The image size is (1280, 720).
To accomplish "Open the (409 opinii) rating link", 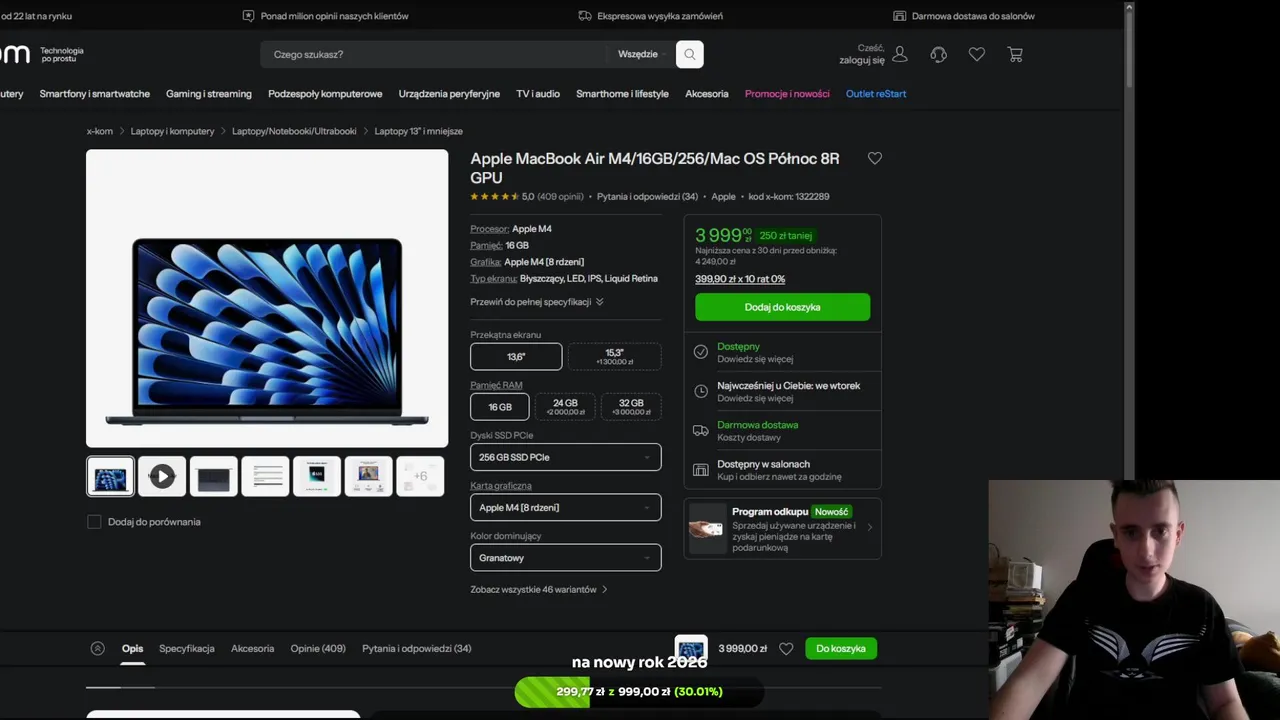I will click(x=560, y=197).
